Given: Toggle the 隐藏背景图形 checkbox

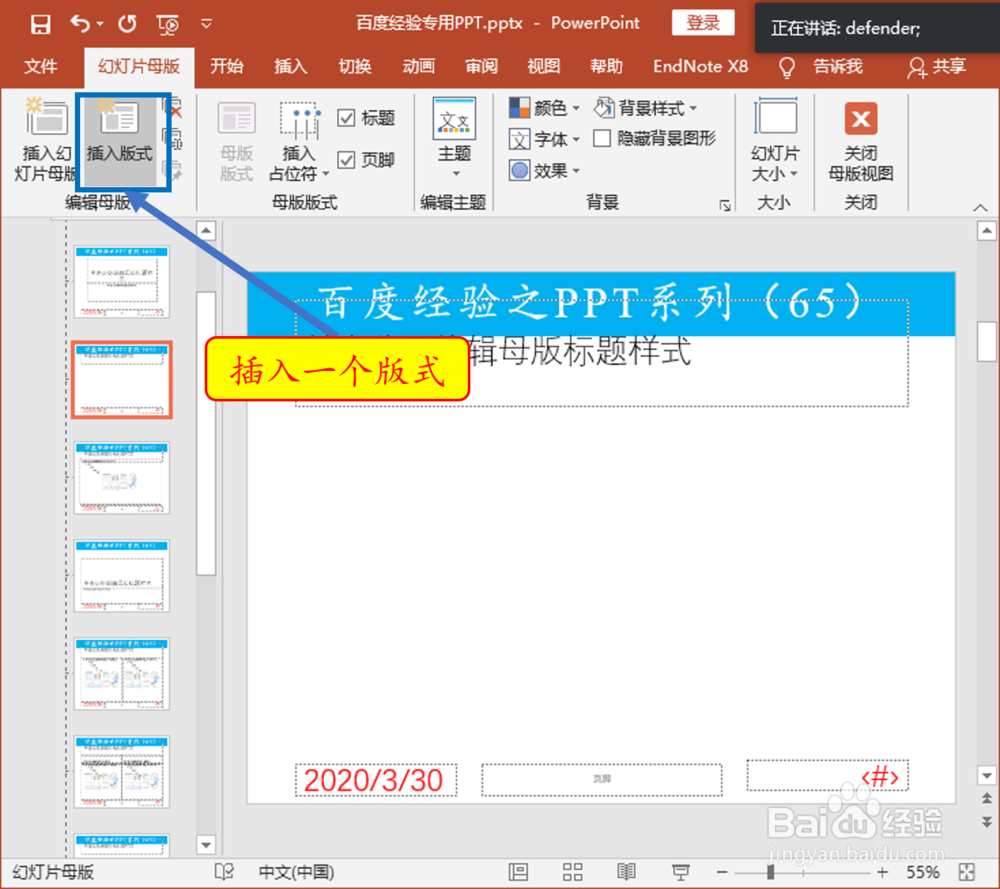Looking at the screenshot, I should click(x=602, y=138).
